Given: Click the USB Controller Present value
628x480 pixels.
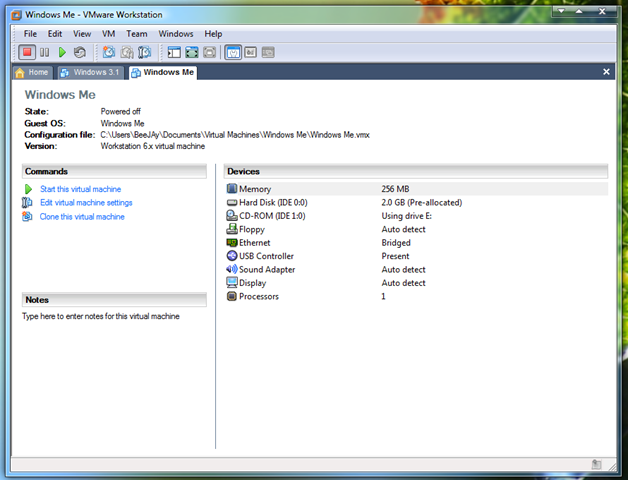Looking at the screenshot, I should [x=395, y=256].
